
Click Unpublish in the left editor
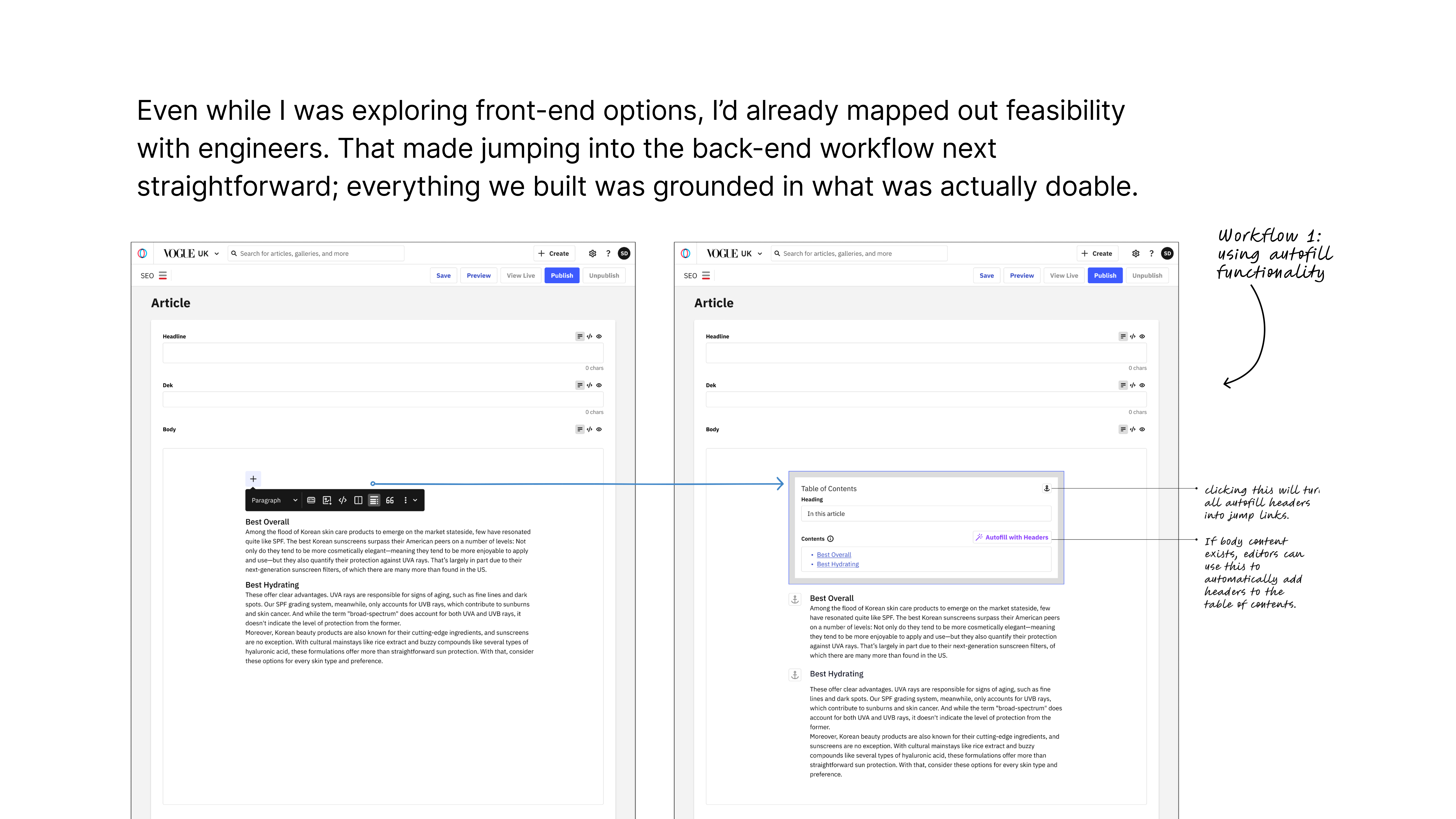coord(604,276)
